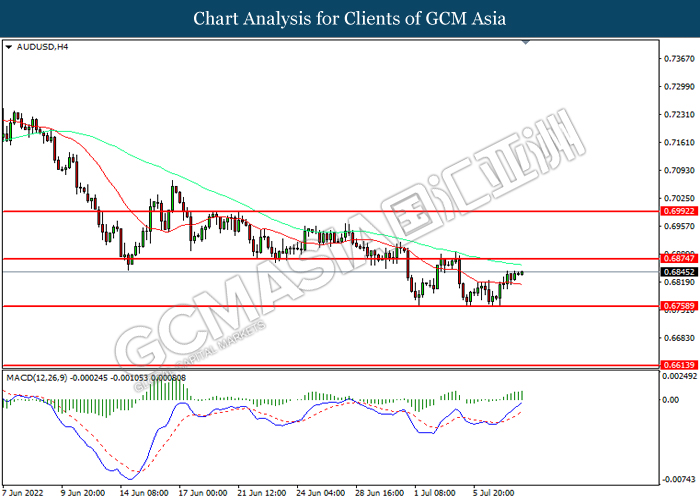Click the chart shift marker triangle
The width and height of the screenshot is (700, 500).
click(x=525, y=42)
